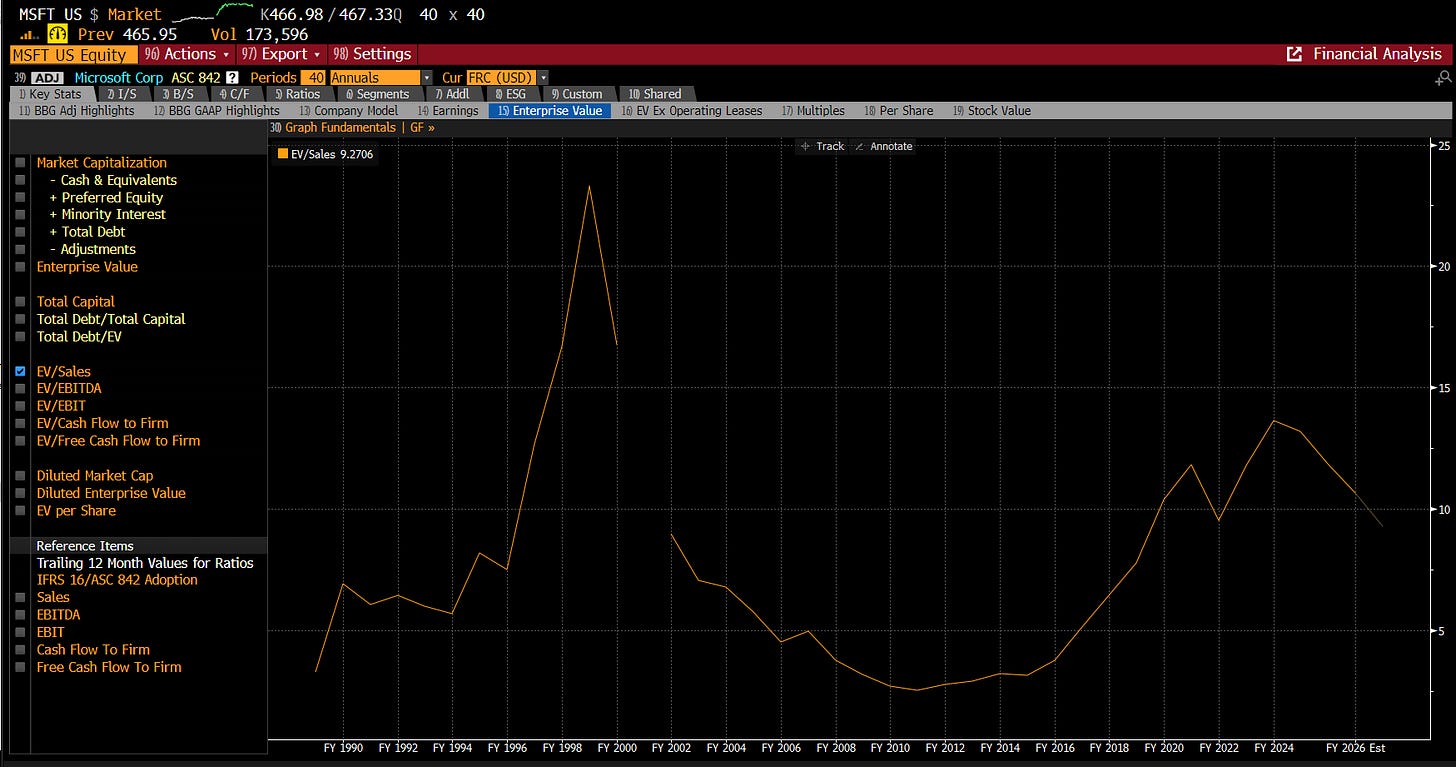1456x767 pixels.
Task: Open the Per Share sub-tab
Action: (898, 111)
